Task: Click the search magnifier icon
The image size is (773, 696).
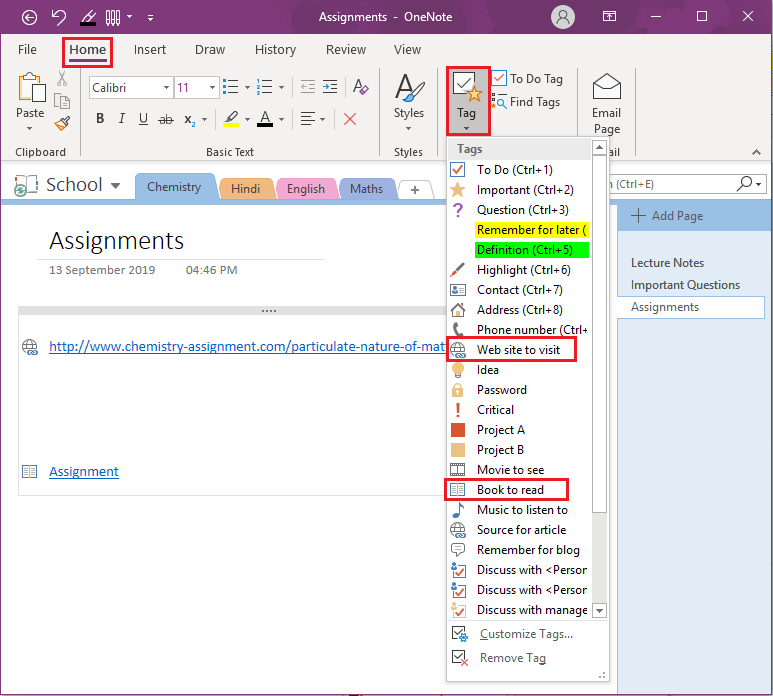Action: pyautogui.click(x=745, y=183)
